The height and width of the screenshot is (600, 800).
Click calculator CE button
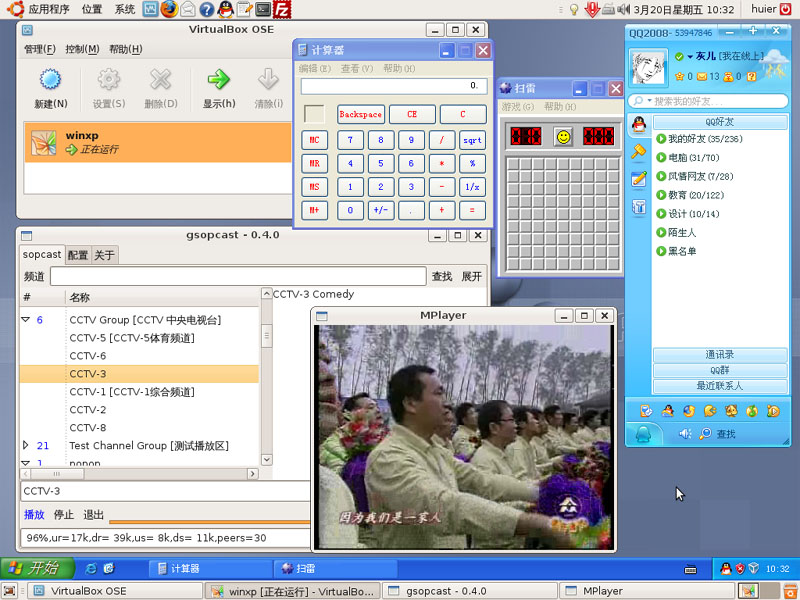pyautogui.click(x=412, y=114)
